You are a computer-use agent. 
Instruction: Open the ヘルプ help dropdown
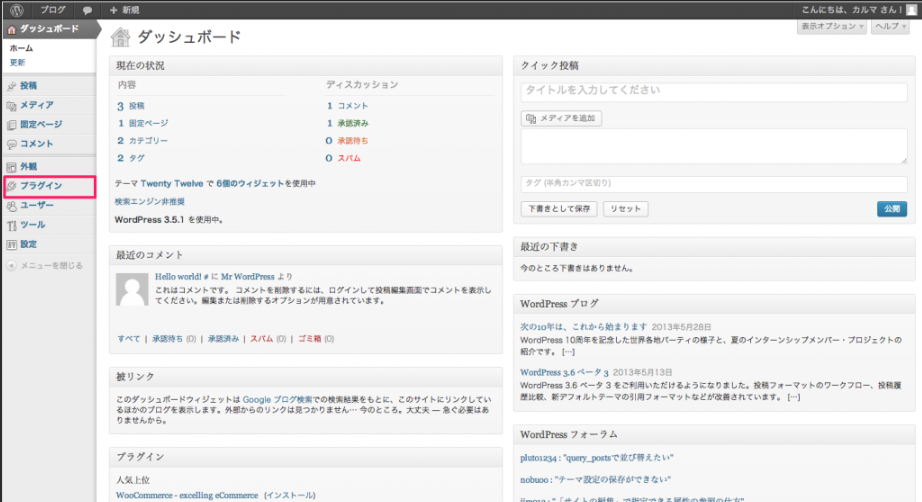890,26
